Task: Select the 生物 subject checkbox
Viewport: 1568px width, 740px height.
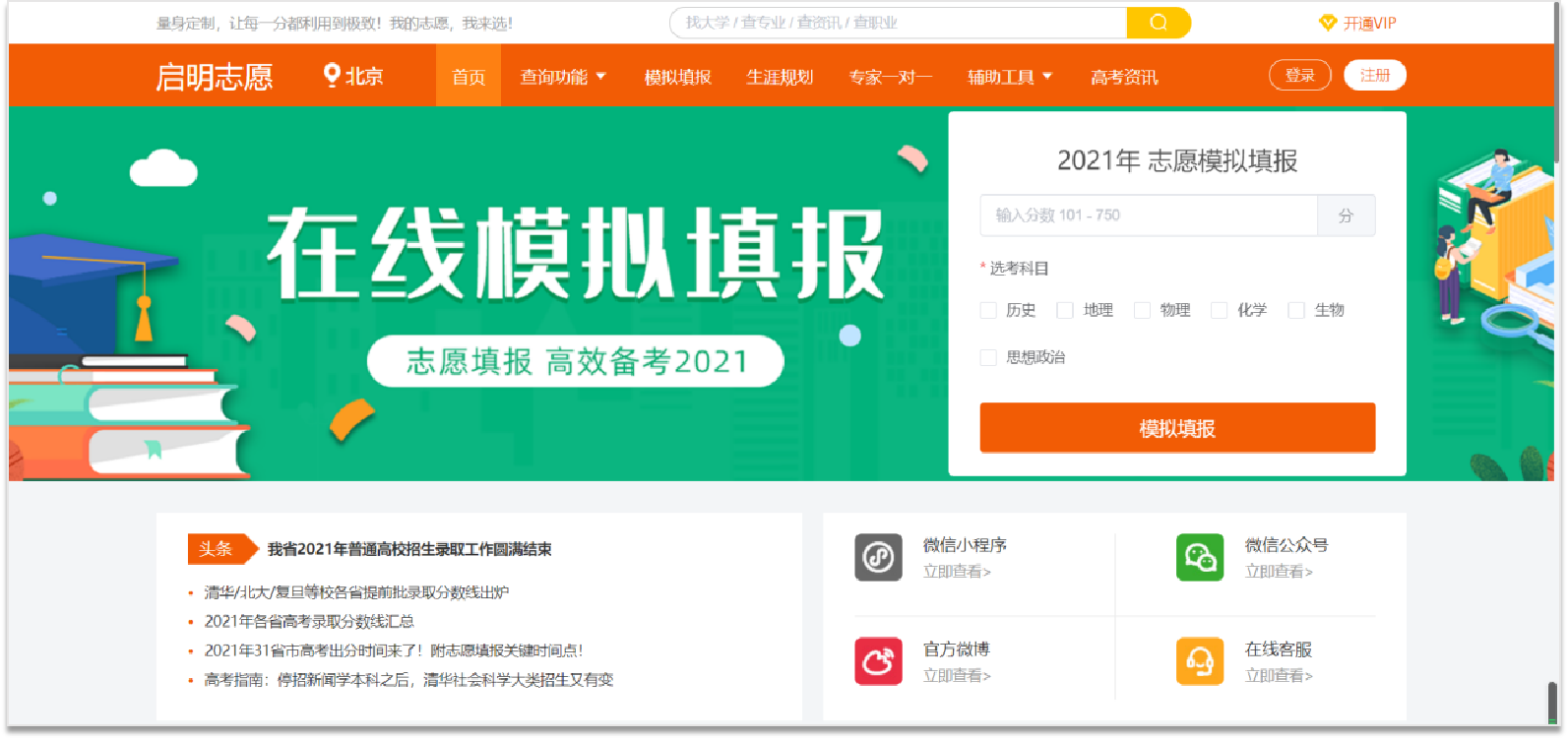Action: [x=1296, y=310]
